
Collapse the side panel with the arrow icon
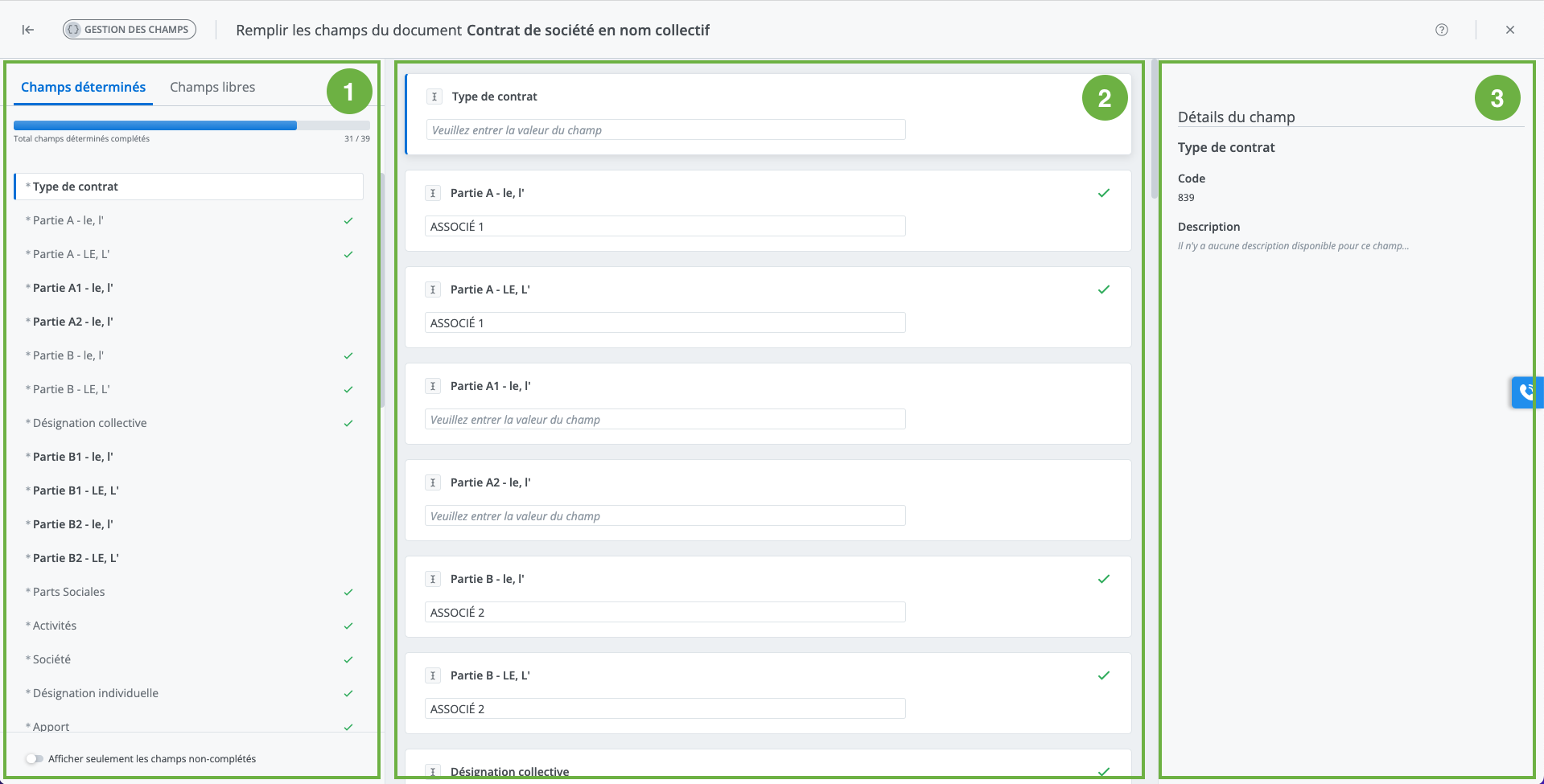tap(28, 30)
